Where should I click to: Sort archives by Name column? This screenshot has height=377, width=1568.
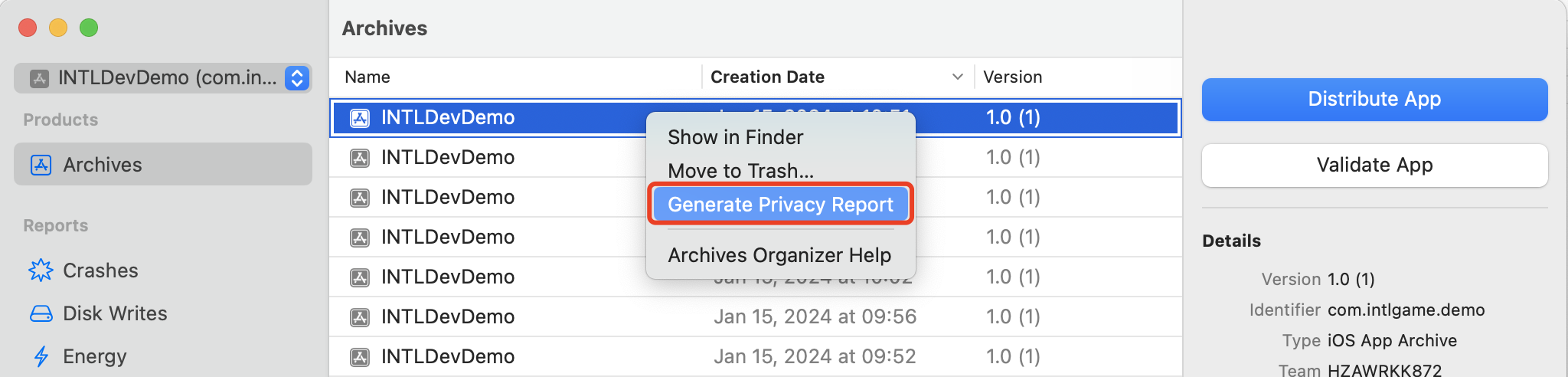(x=367, y=77)
